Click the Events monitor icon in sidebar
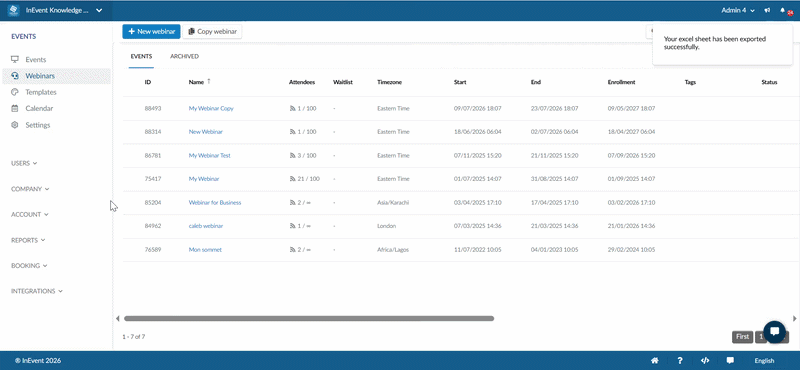800x370 pixels. tap(15, 60)
